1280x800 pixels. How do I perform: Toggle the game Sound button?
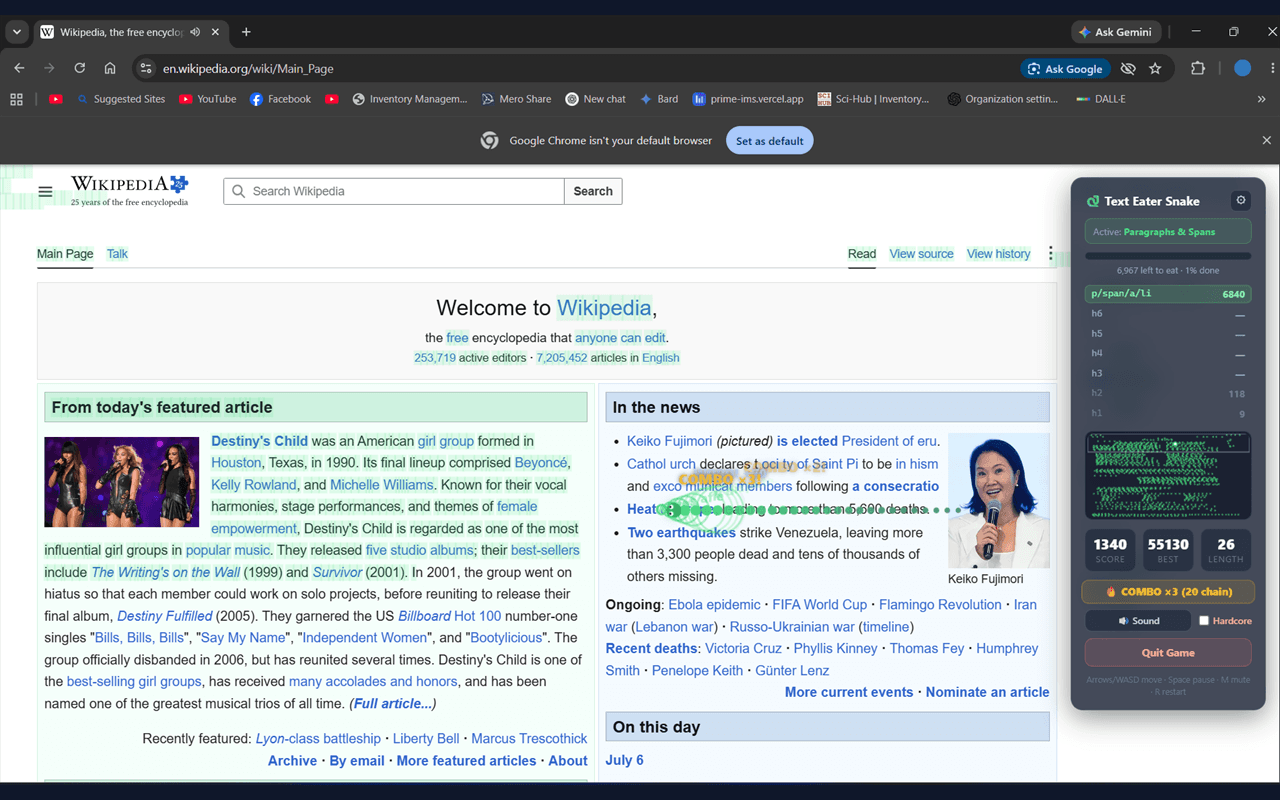1138,621
